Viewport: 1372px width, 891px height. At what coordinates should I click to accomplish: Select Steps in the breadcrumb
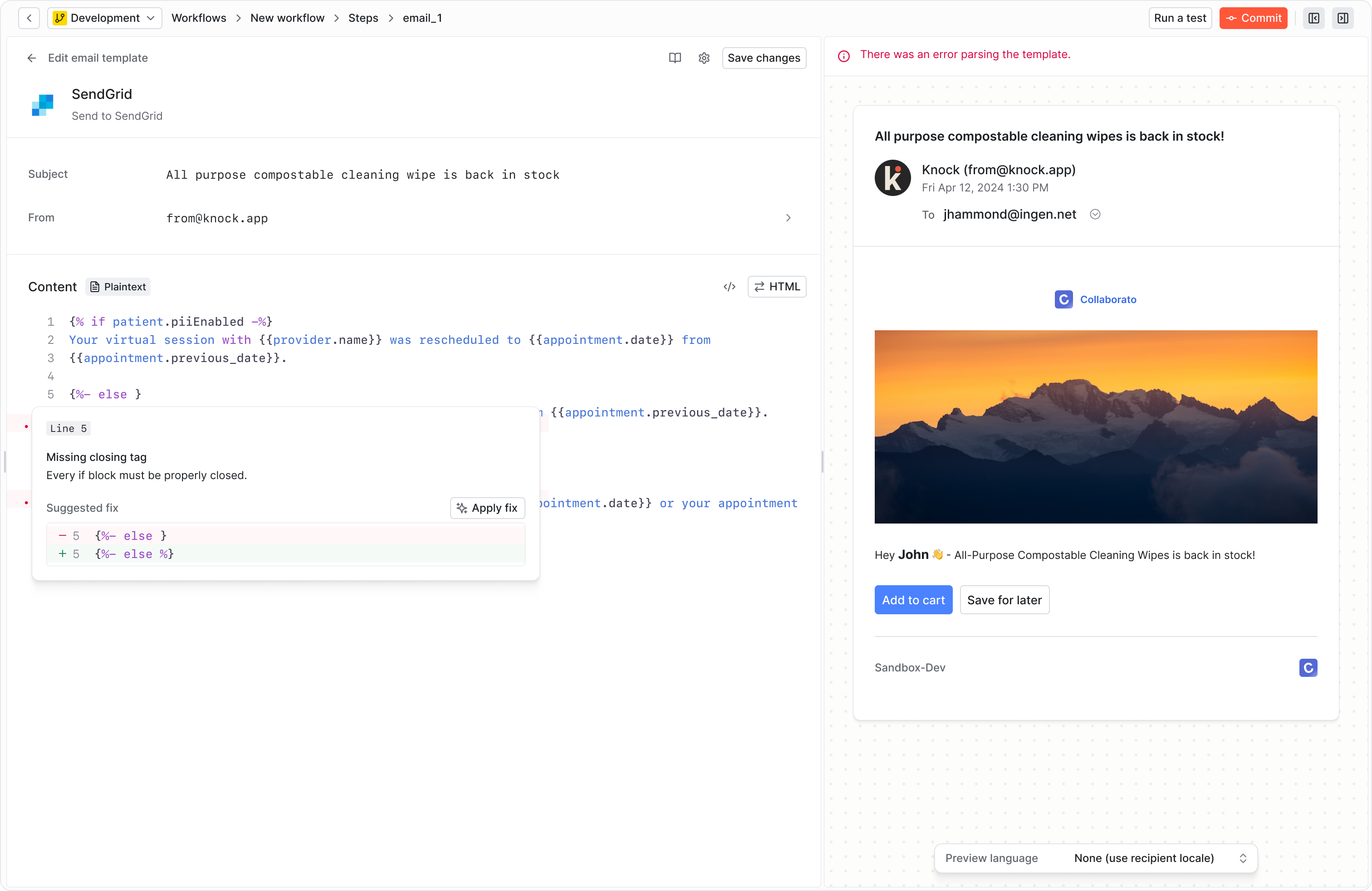(x=363, y=18)
